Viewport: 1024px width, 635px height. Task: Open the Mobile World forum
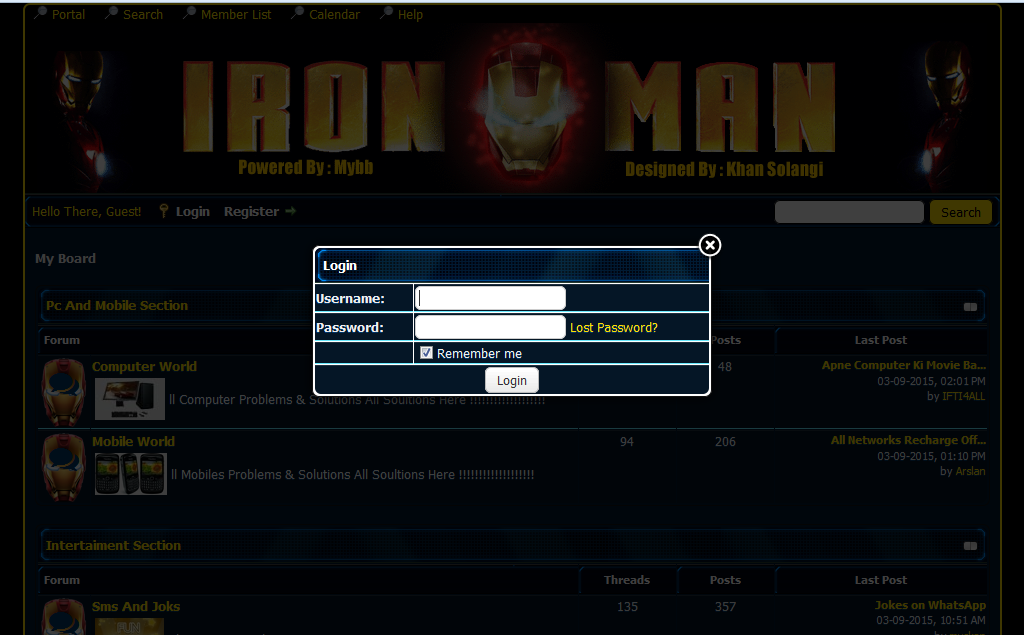click(x=133, y=442)
